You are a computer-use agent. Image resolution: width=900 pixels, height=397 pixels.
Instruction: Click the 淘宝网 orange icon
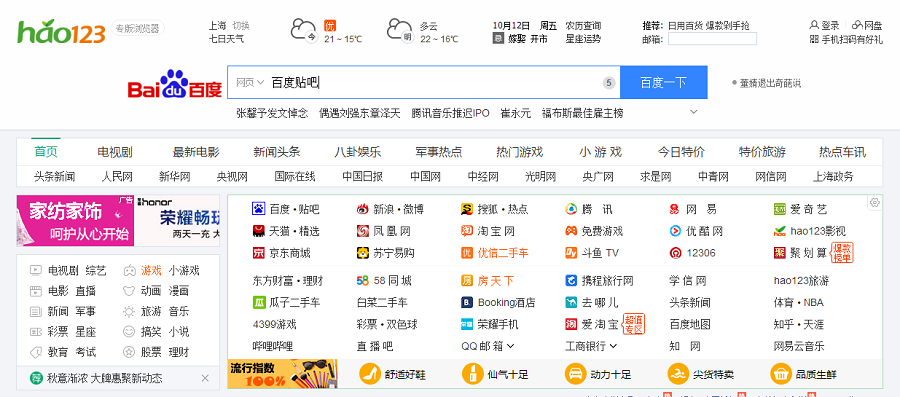tap(467, 231)
